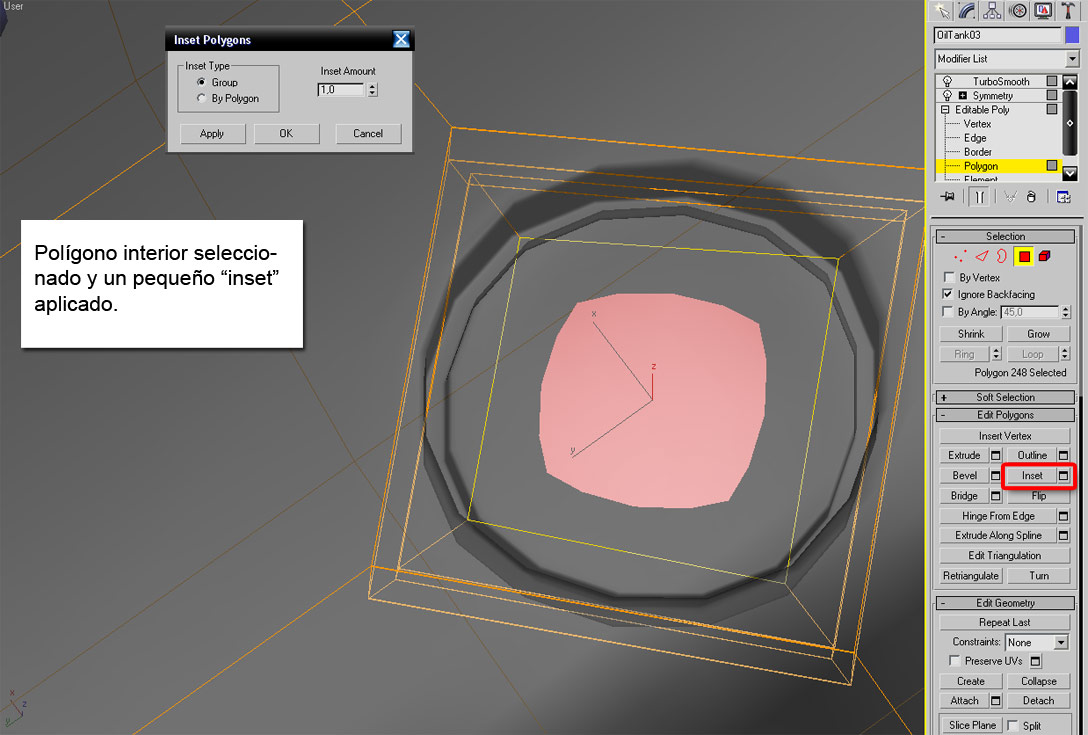Open Bevel settings box icon
Screen dimensions: 1088x735
point(996,475)
